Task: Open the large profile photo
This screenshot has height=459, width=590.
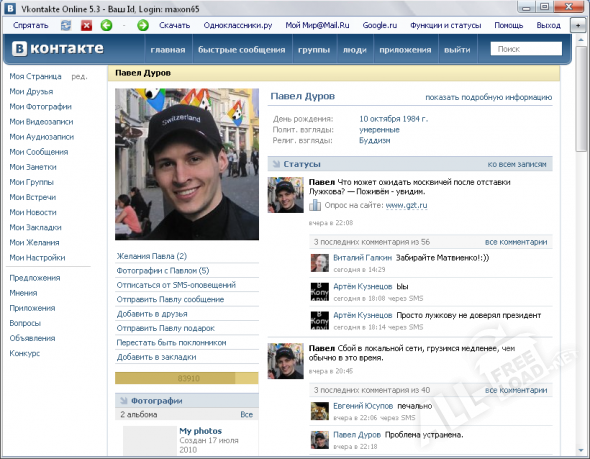Action: pyautogui.click(x=187, y=164)
